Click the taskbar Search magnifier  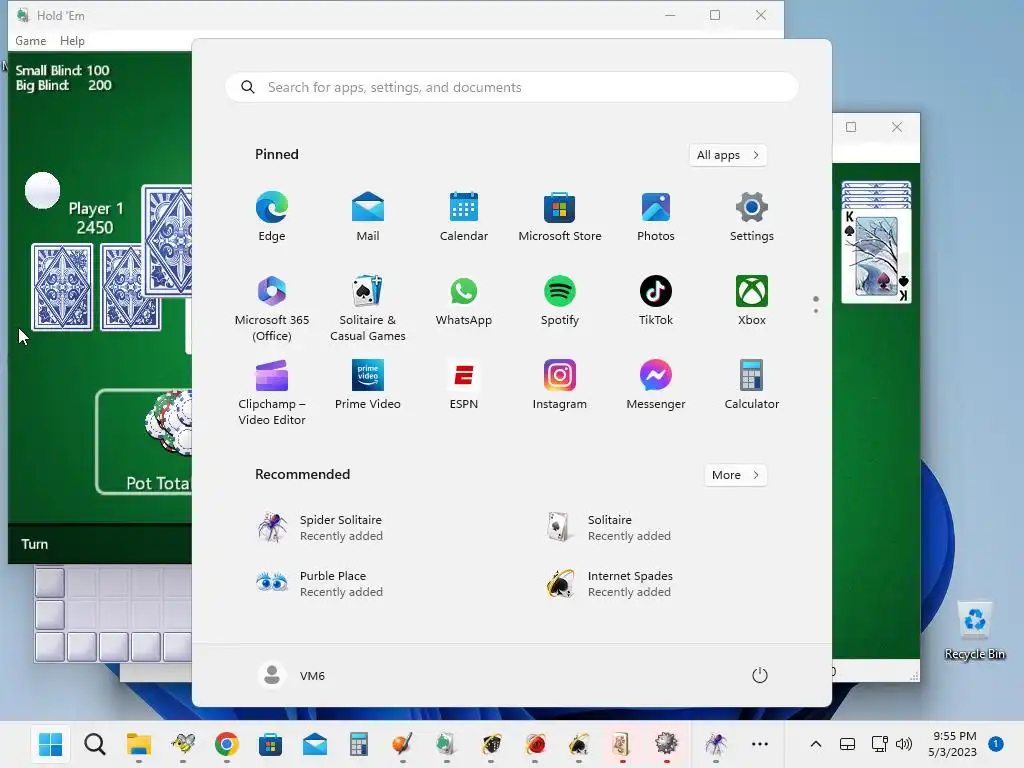point(95,744)
